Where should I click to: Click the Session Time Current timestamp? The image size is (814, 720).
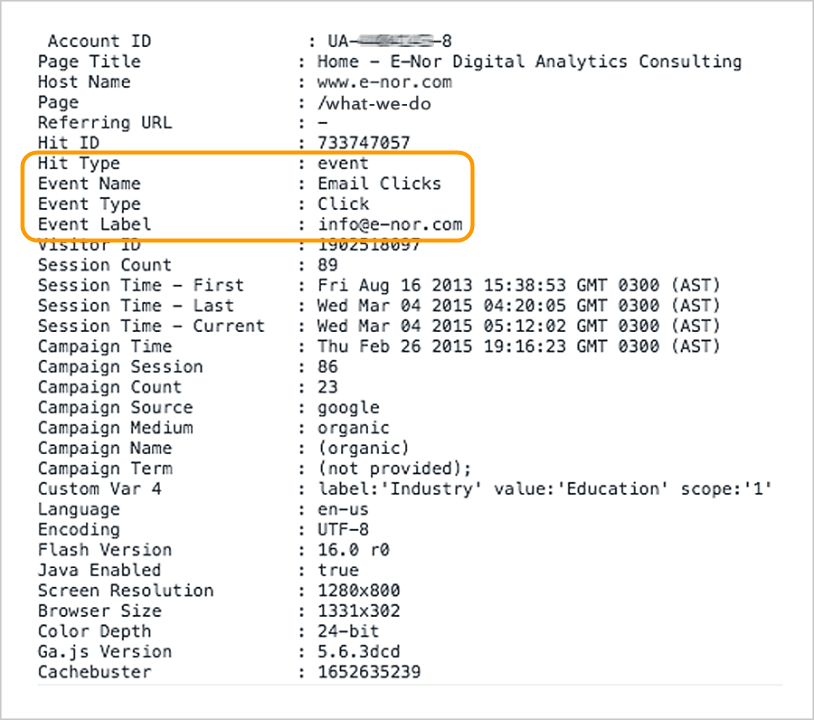(519, 326)
